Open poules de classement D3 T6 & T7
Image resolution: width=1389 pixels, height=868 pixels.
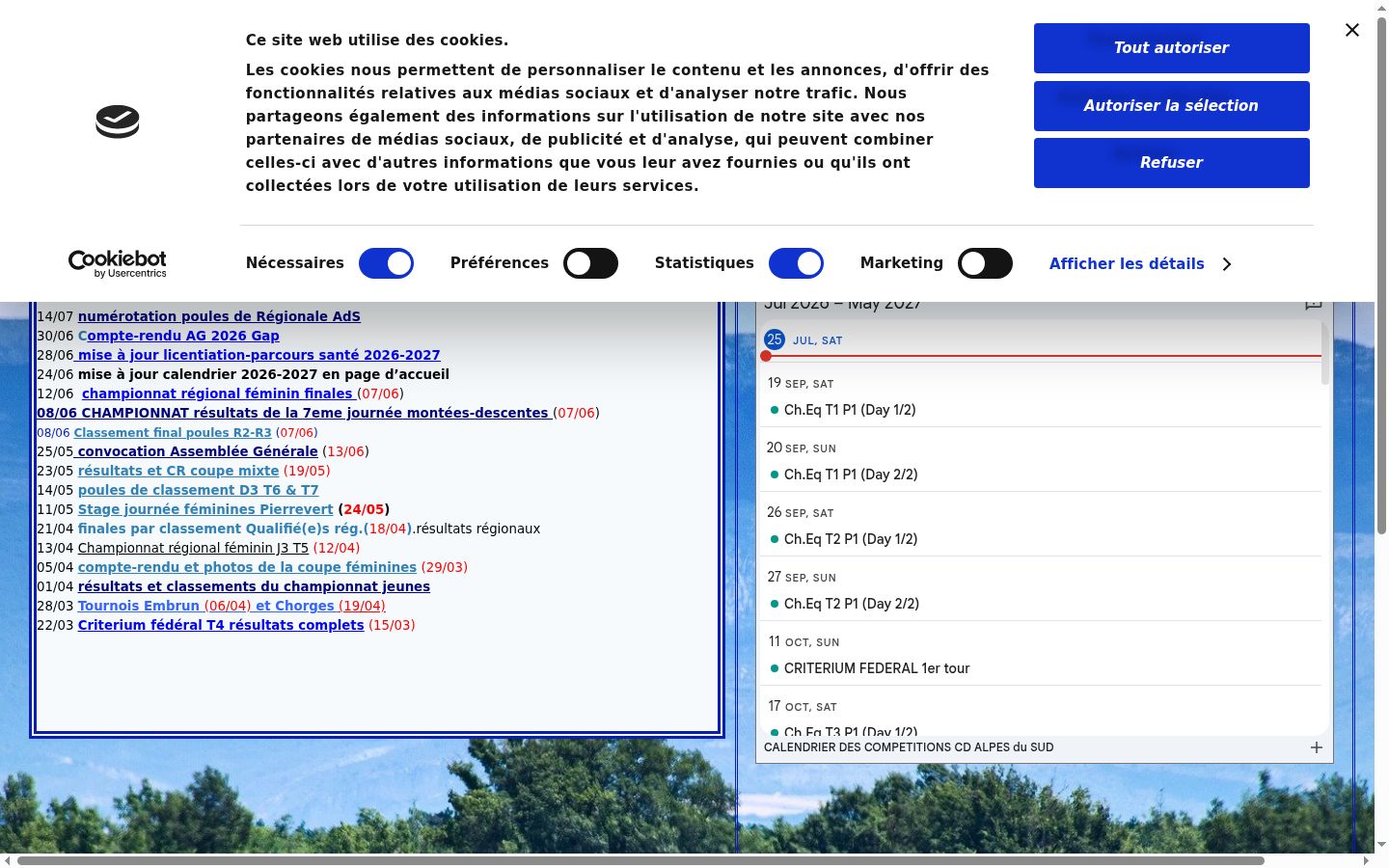(198, 490)
